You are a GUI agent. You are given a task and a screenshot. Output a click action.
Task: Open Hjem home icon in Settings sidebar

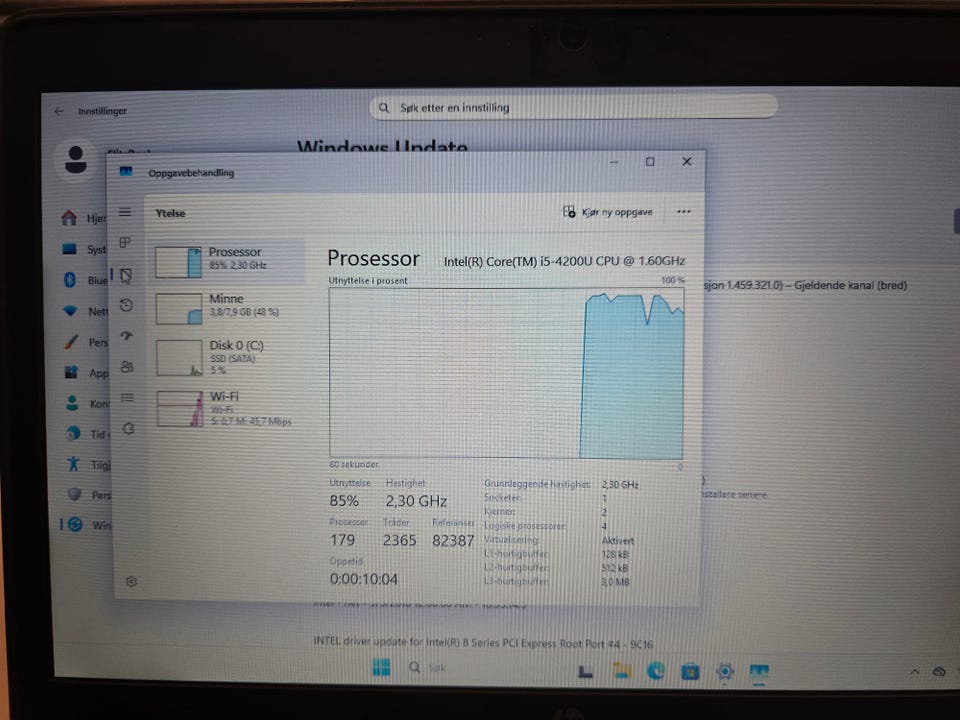[x=69, y=218]
